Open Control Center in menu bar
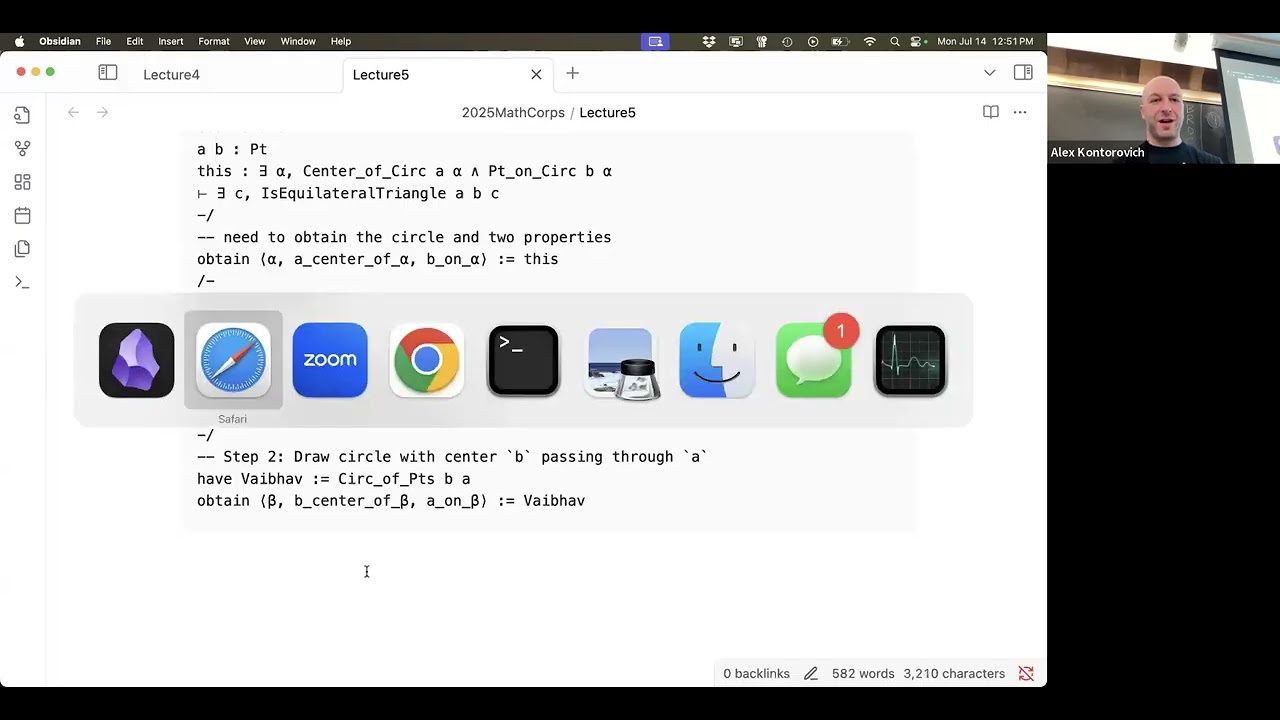The image size is (1280, 720). coord(918,41)
